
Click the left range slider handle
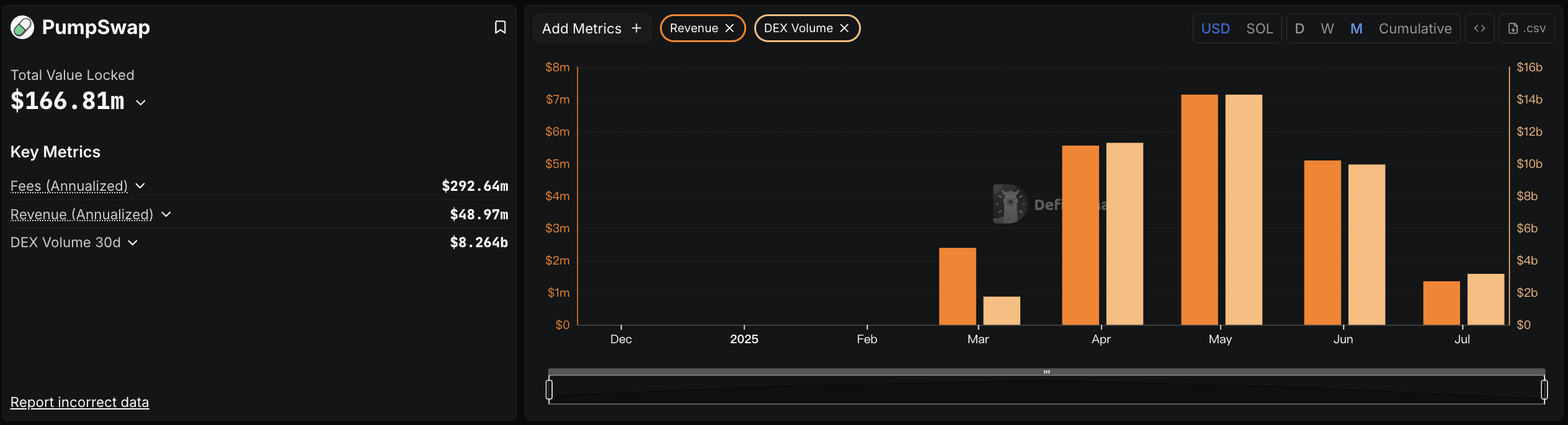coord(549,390)
